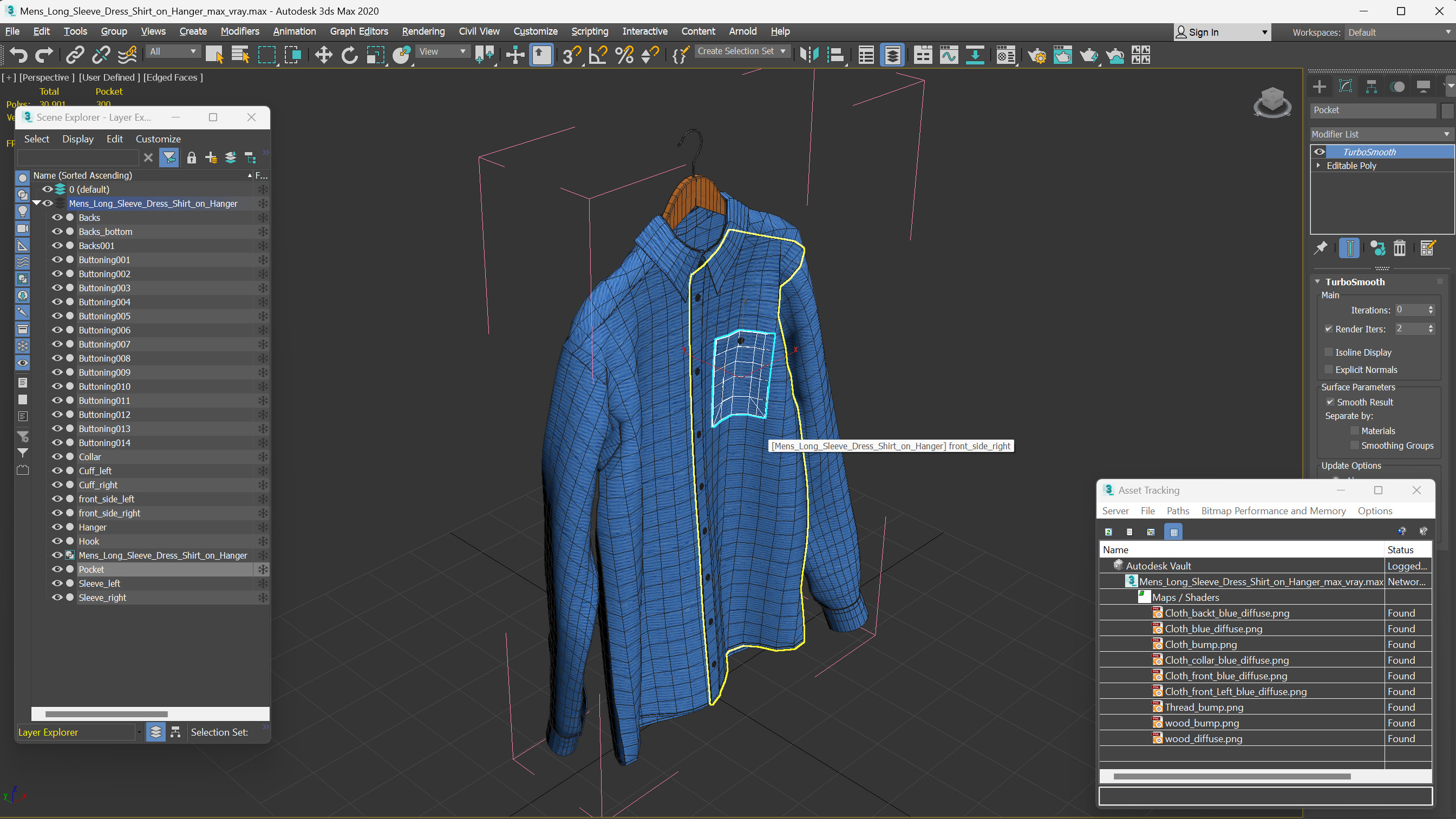Click the Mirror tool icon
This screenshot has width=1456, height=819.
tap(809, 55)
